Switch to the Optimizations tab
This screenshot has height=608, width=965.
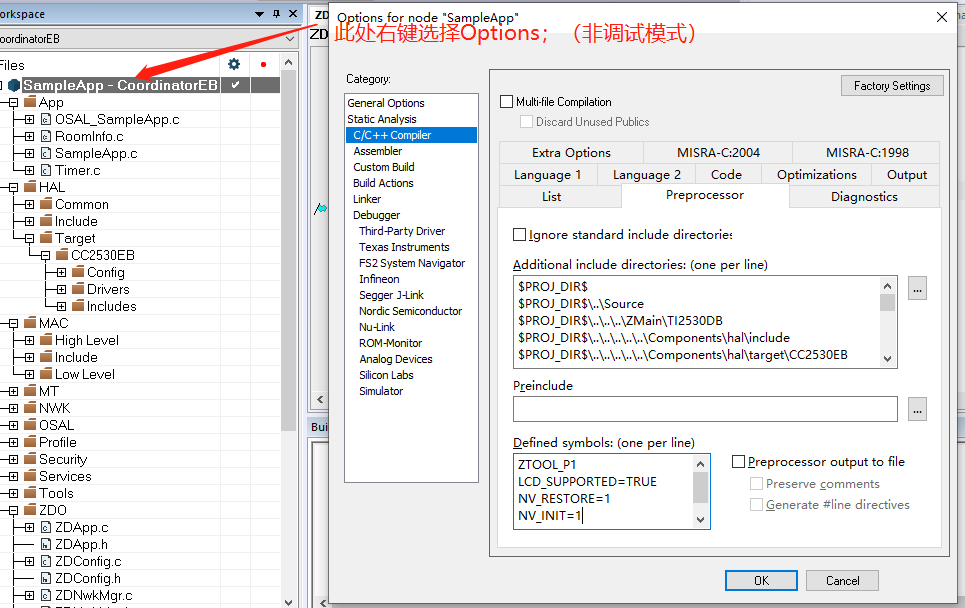[x=817, y=175]
